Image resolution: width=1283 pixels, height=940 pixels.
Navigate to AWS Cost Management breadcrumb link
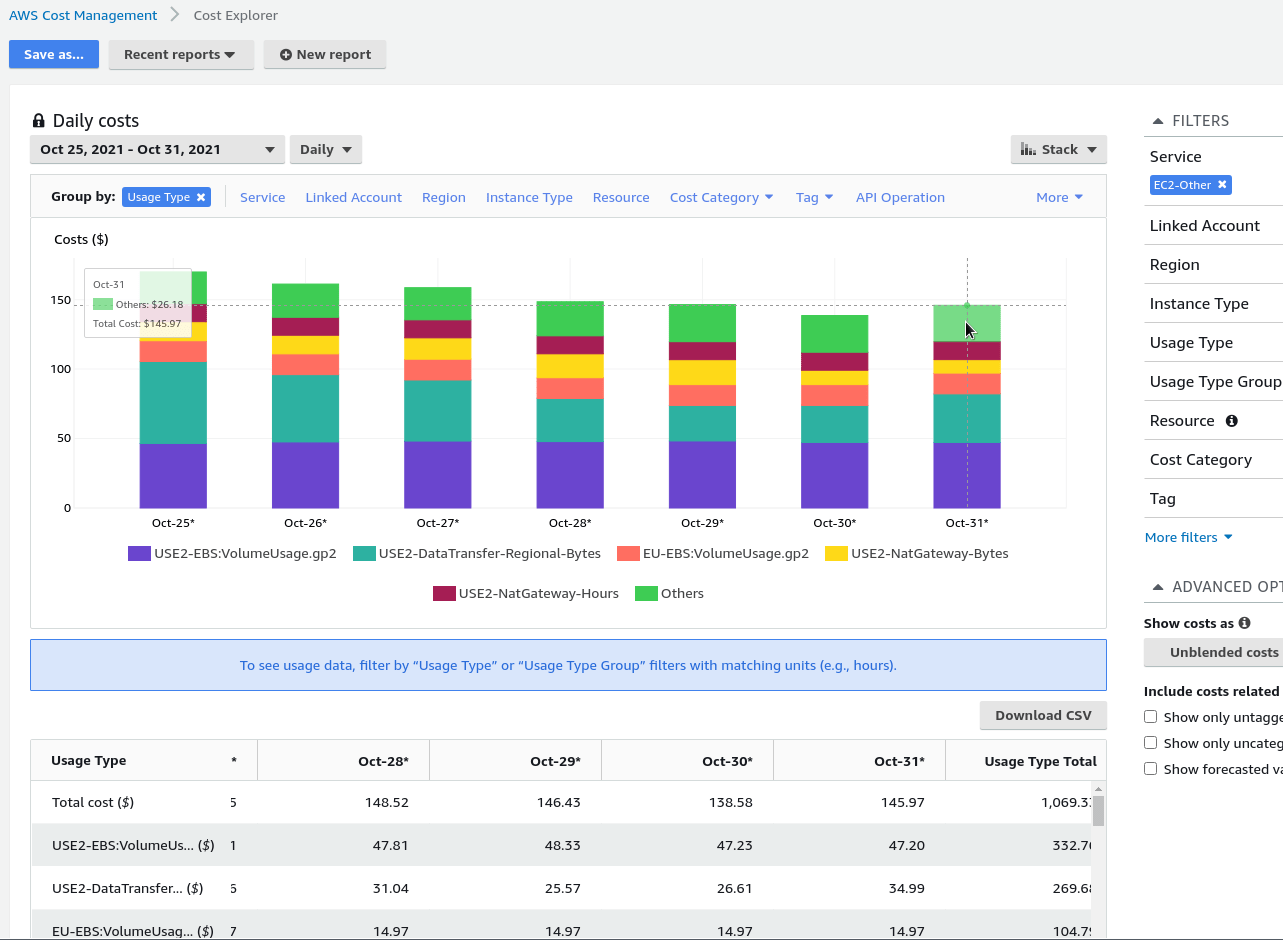coord(83,15)
